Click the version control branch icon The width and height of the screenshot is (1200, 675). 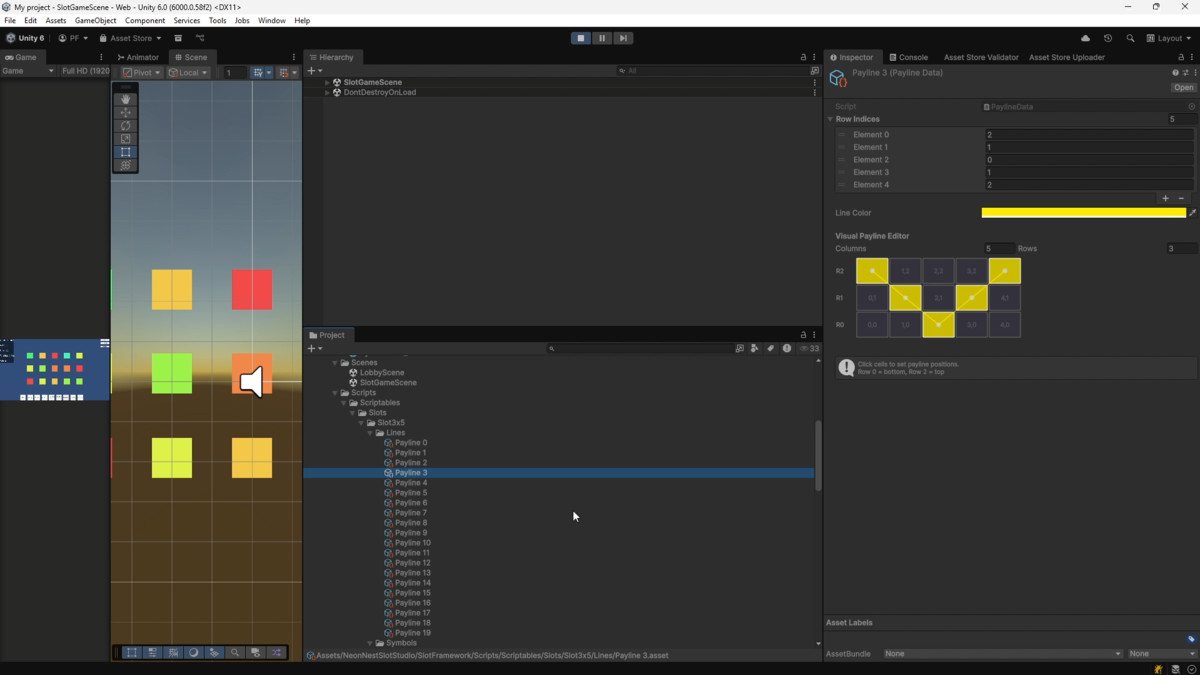pos(200,38)
